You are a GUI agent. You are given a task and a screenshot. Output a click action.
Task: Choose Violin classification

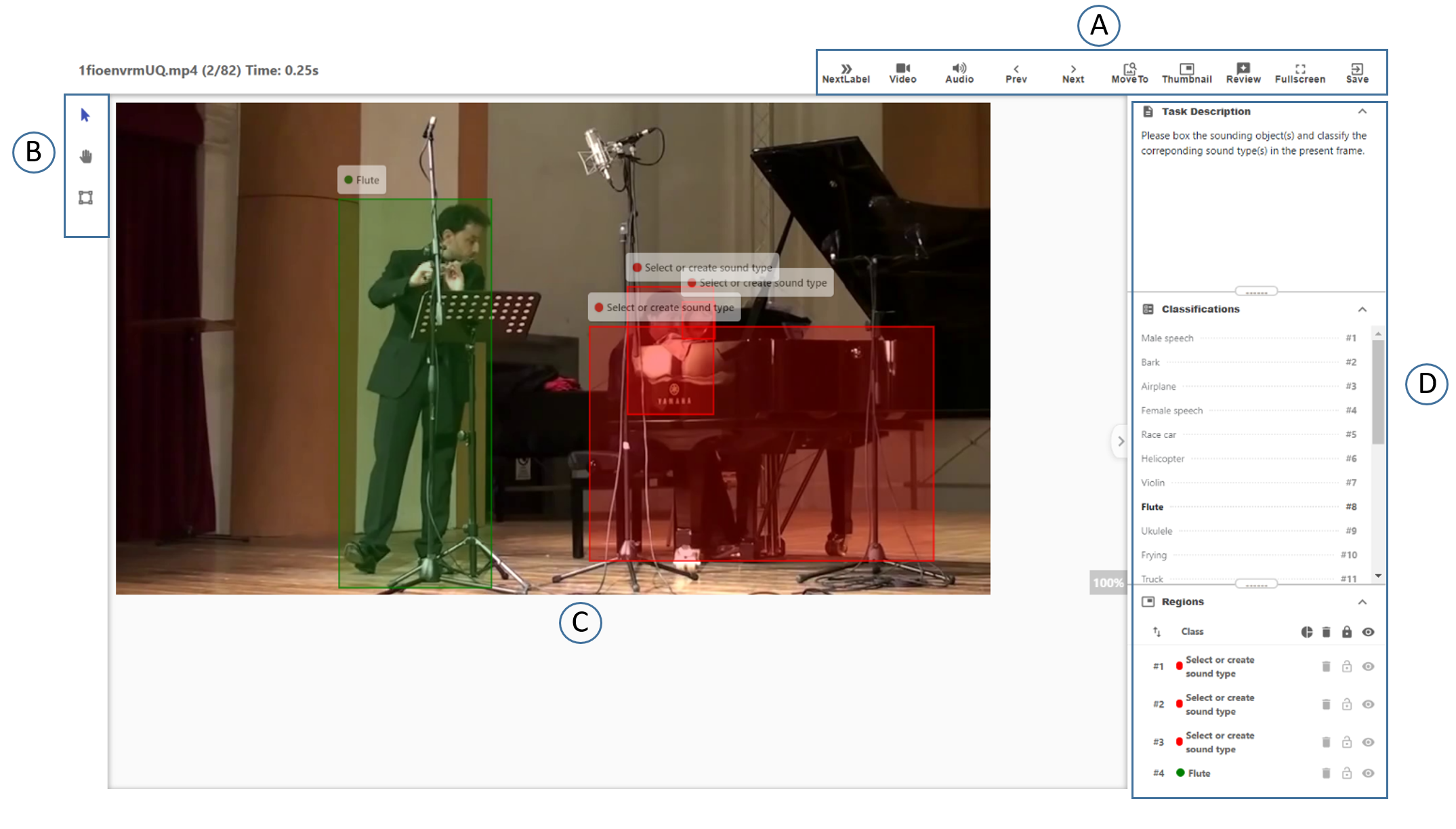click(x=1249, y=483)
